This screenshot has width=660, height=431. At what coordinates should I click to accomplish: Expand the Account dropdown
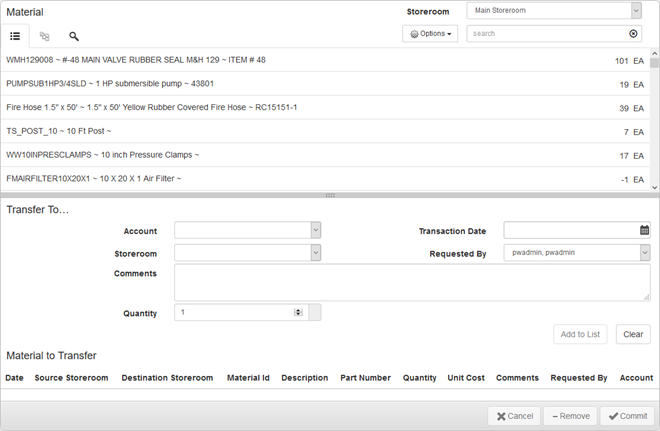tap(315, 230)
